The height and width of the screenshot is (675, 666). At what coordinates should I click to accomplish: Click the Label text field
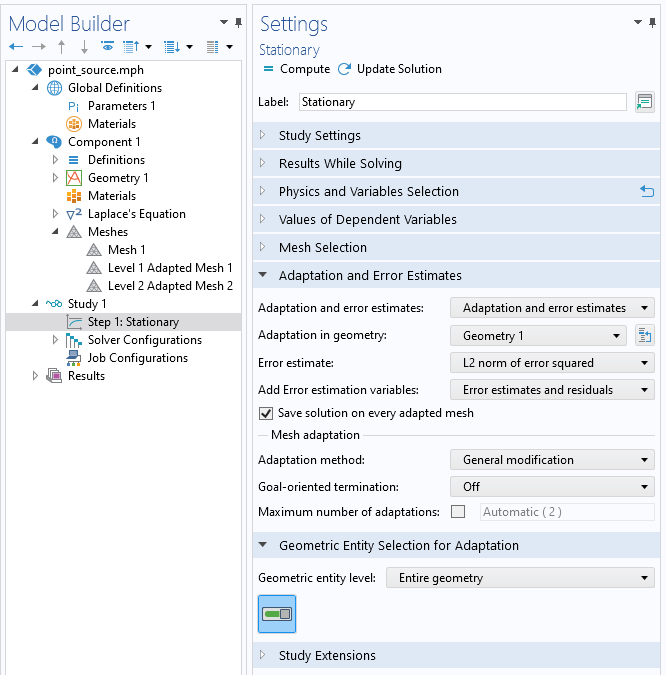point(462,102)
